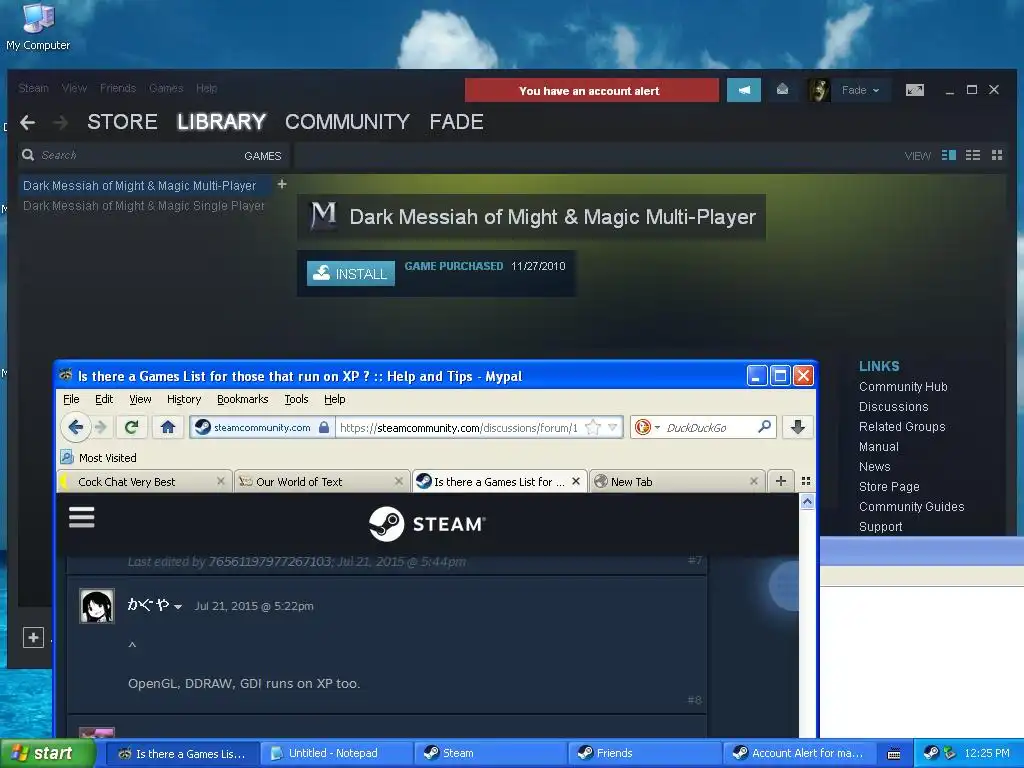
Task: Open the Most Visited bookmarks button
Action: pos(99,457)
